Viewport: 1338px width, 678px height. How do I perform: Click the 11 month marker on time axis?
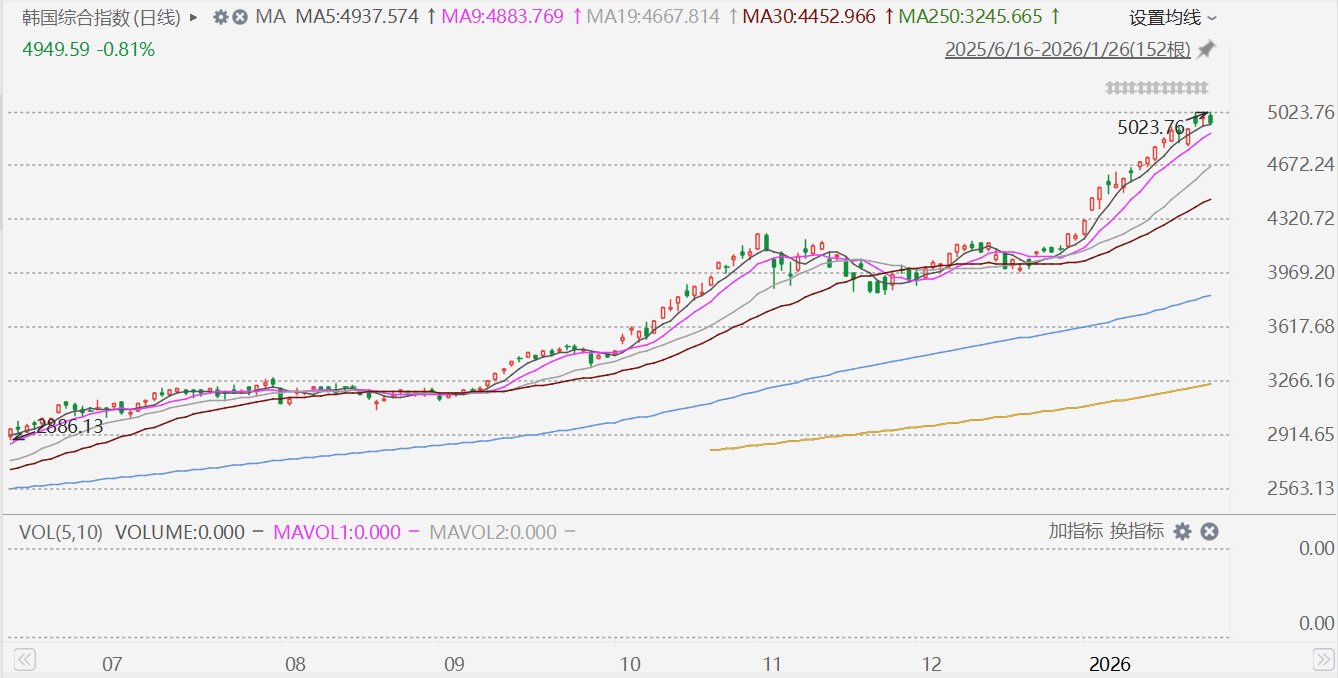pos(771,664)
